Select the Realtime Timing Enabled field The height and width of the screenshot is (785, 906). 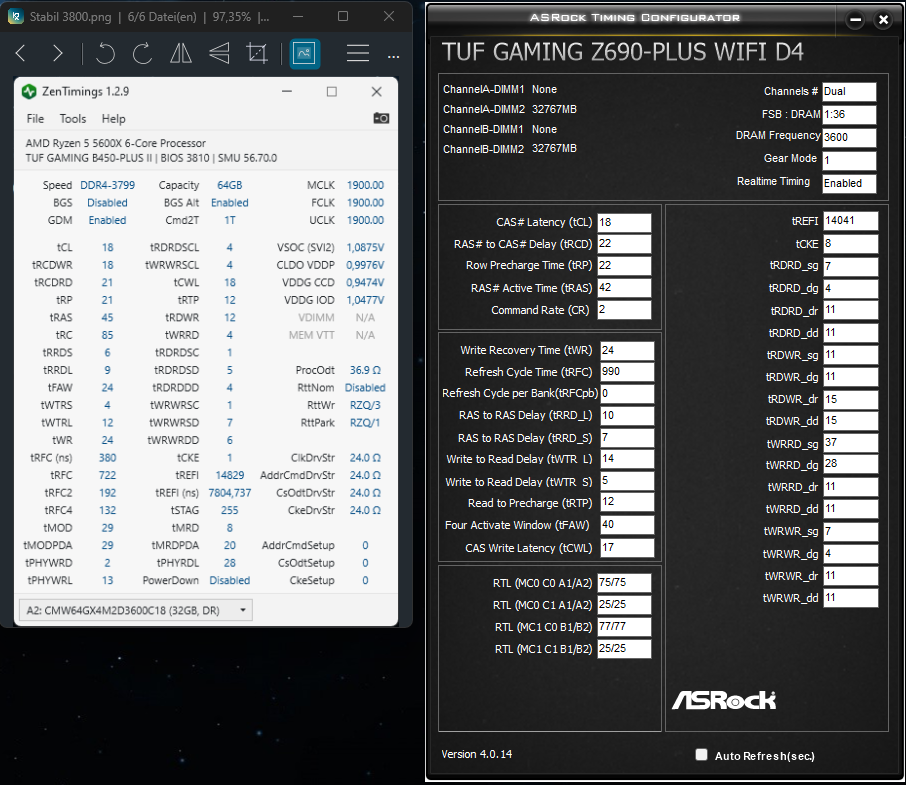coord(849,183)
